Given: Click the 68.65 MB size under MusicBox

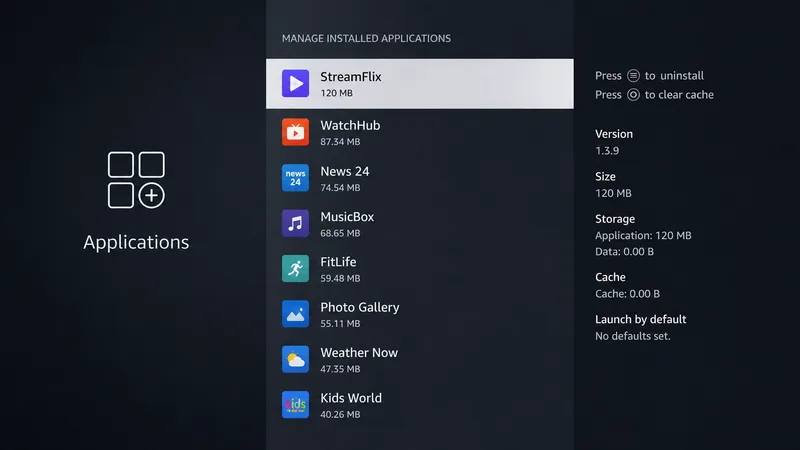Looking at the screenshot, I should 340,233.
